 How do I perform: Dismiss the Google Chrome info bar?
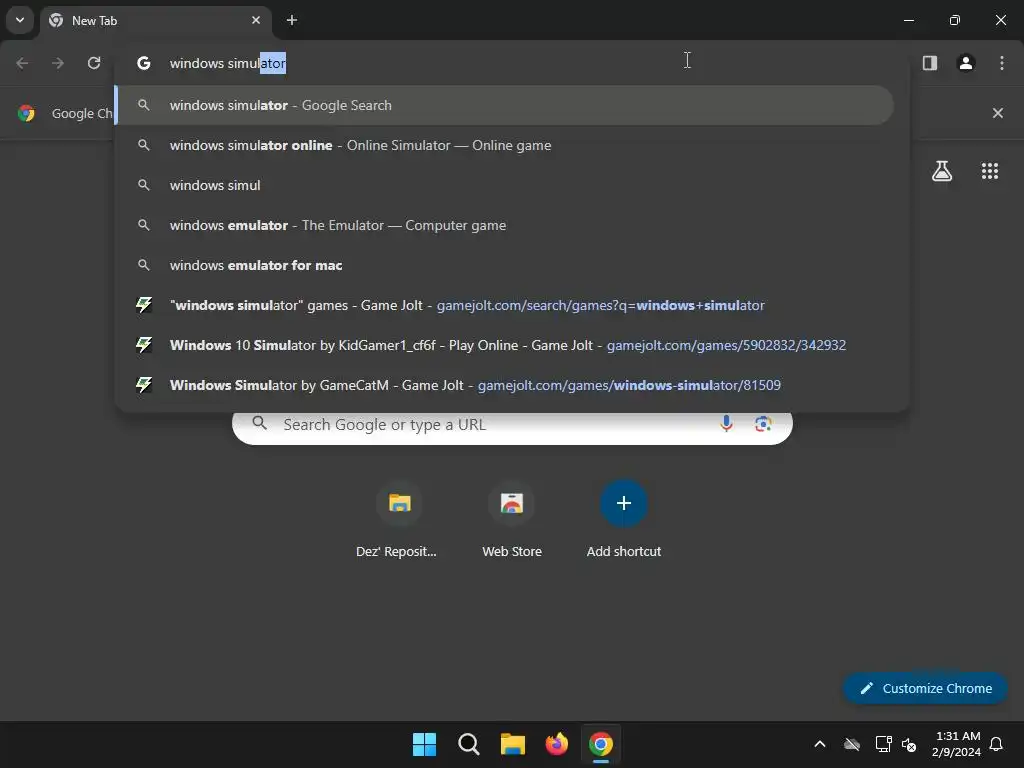998,113
